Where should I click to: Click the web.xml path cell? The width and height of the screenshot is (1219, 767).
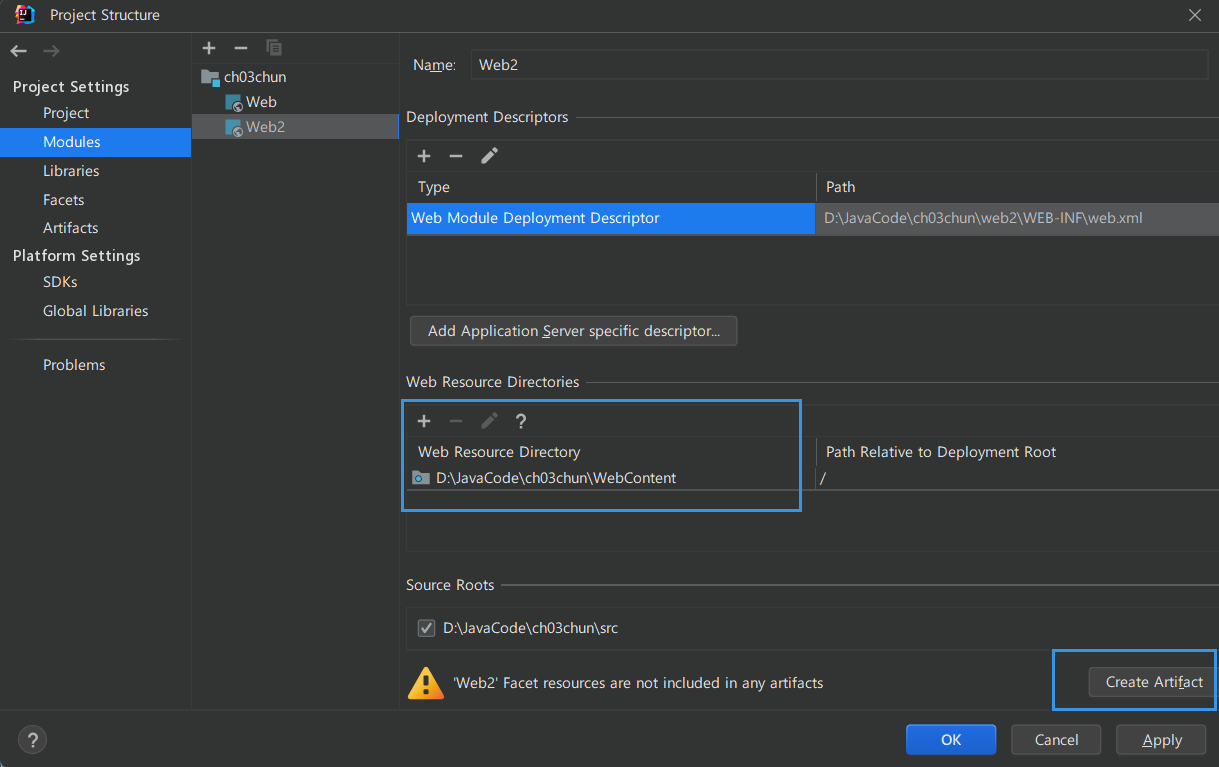tap(1017, 218)
